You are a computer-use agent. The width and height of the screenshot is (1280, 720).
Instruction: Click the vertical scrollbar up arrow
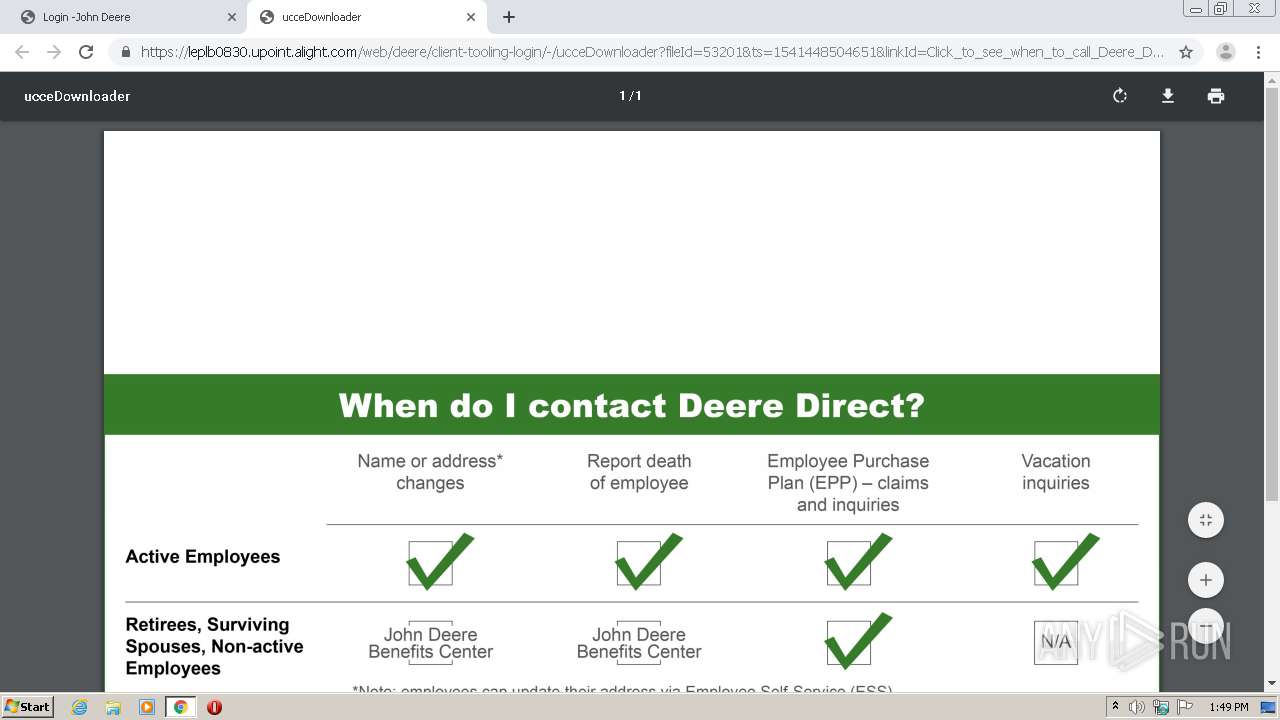(x=1272, y=78)
